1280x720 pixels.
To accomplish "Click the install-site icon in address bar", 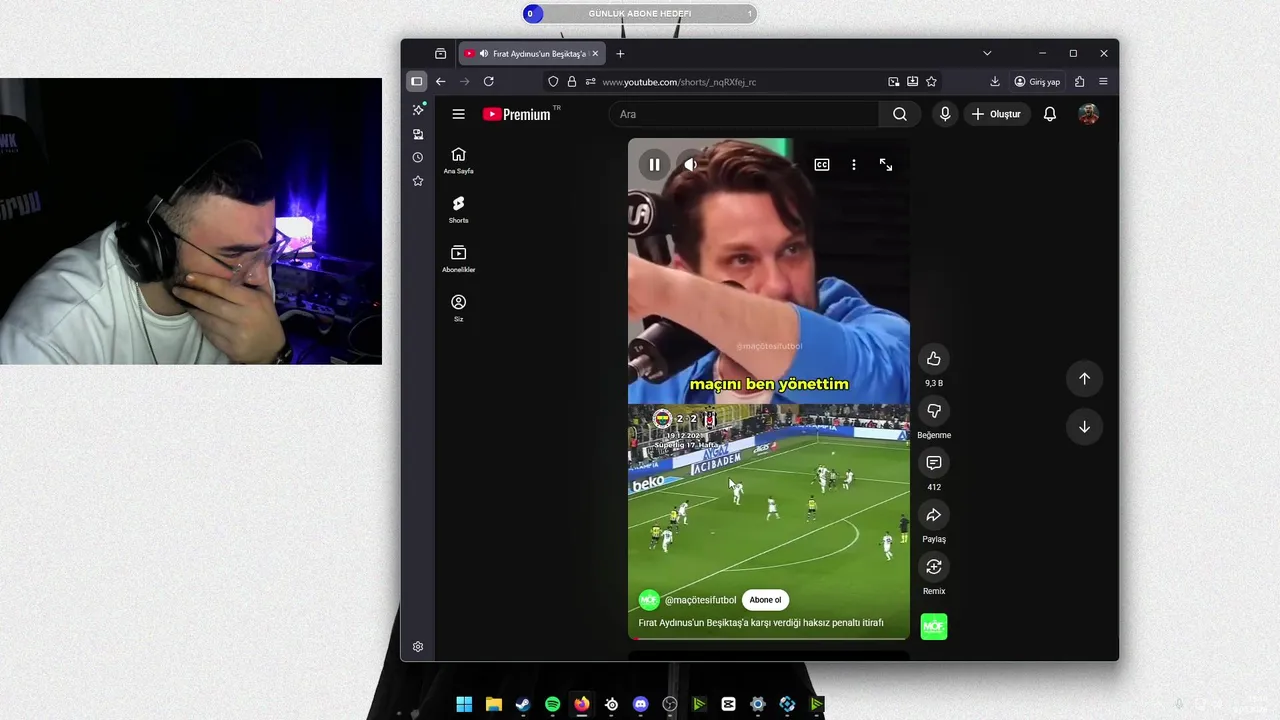I will click(x=912, y=82).
